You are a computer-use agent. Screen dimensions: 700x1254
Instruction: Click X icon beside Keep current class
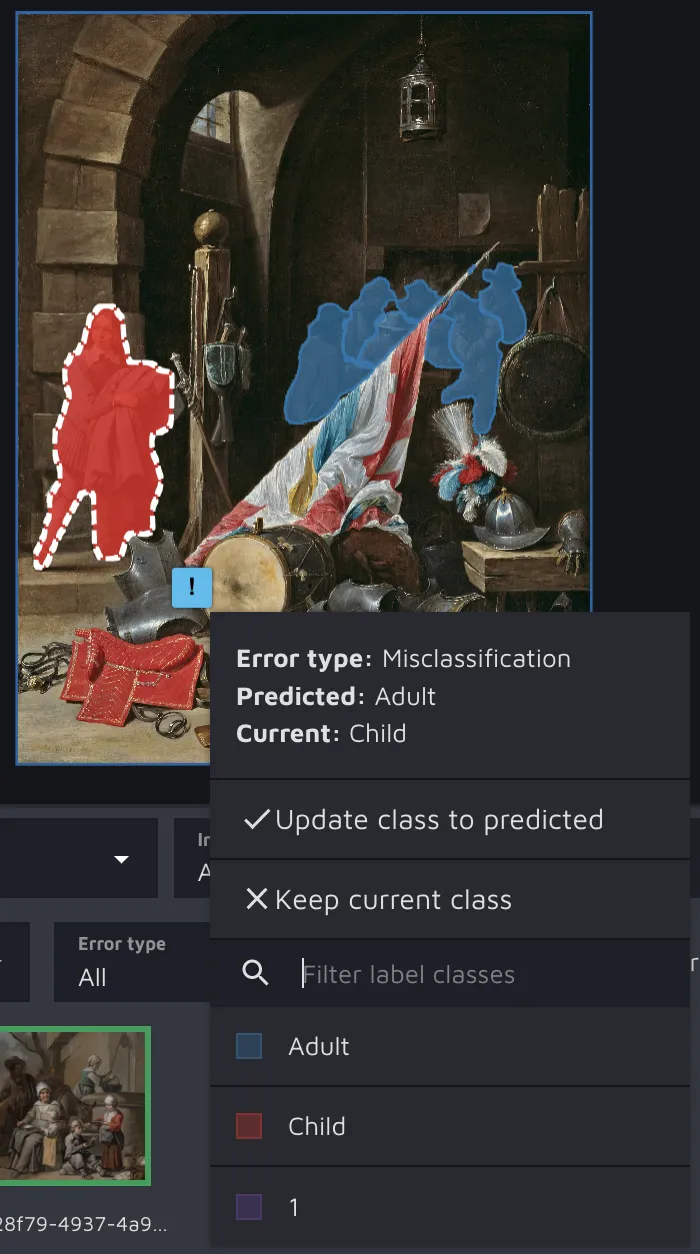[x=257, y=899]
